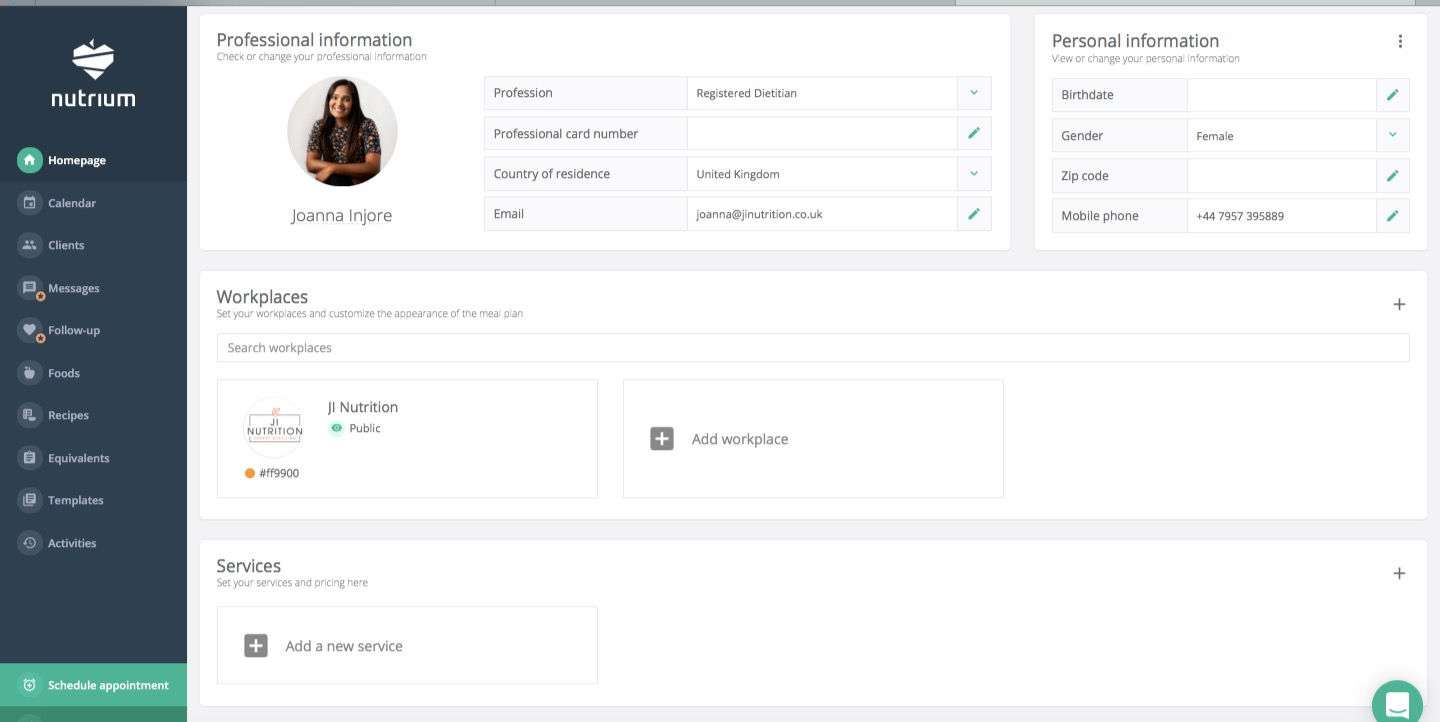Expand the Gender dropdown arrow
This screenshot has width=1440, height=722.
point(1393,135)
